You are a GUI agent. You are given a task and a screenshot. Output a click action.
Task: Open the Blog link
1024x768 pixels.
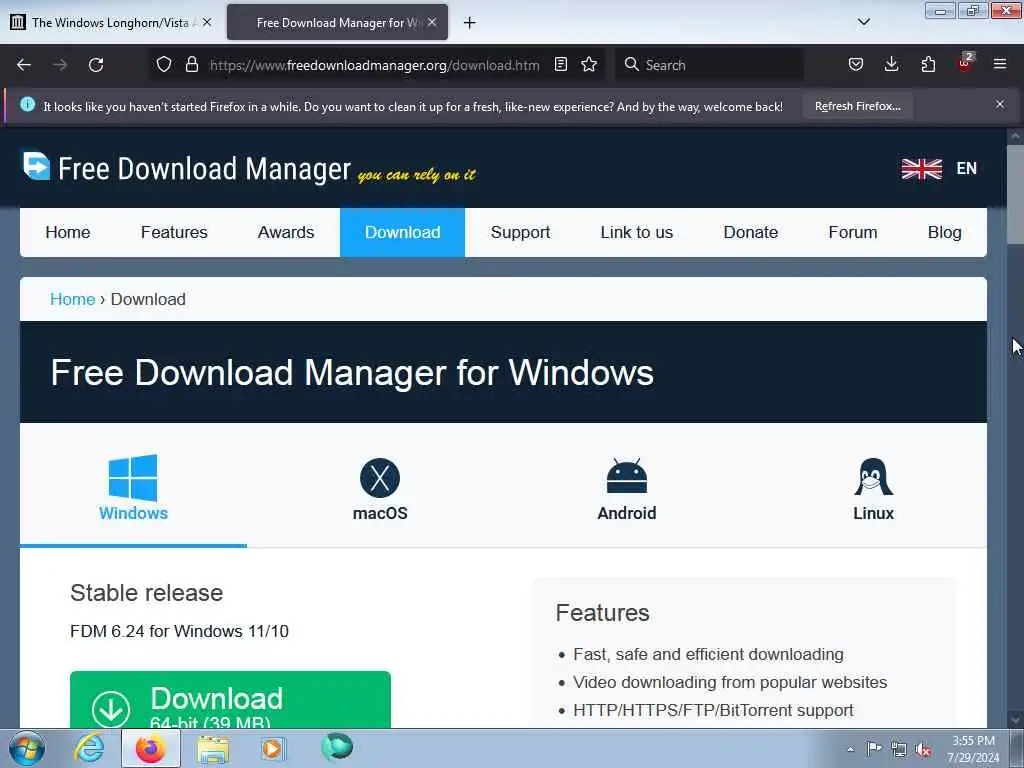pos(944,232)
